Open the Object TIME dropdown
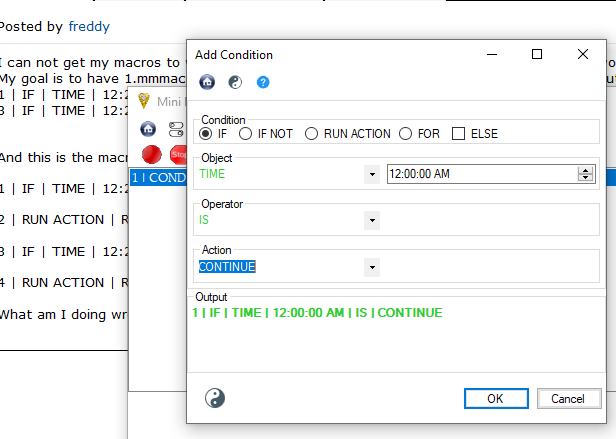Viewport: 616px width, 439px height. [372, 174]
